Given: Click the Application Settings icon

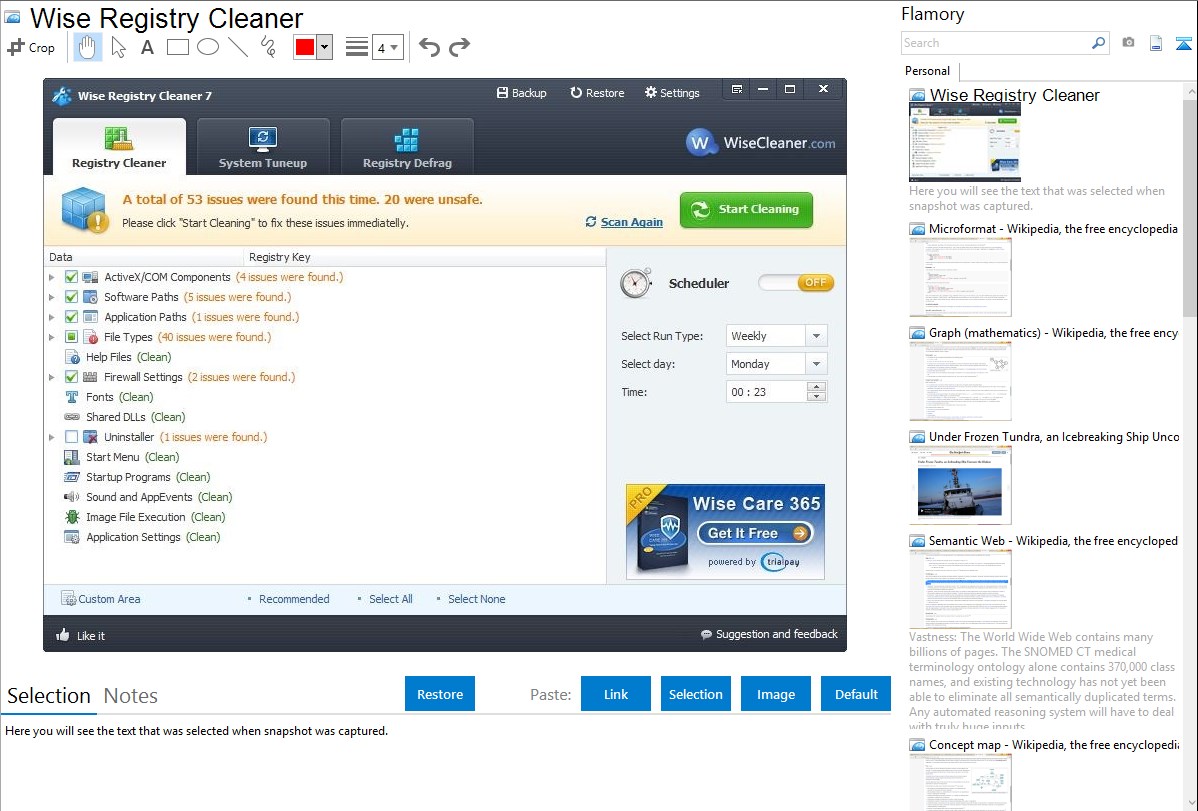Looking at the screenshot, I should 72,537.
